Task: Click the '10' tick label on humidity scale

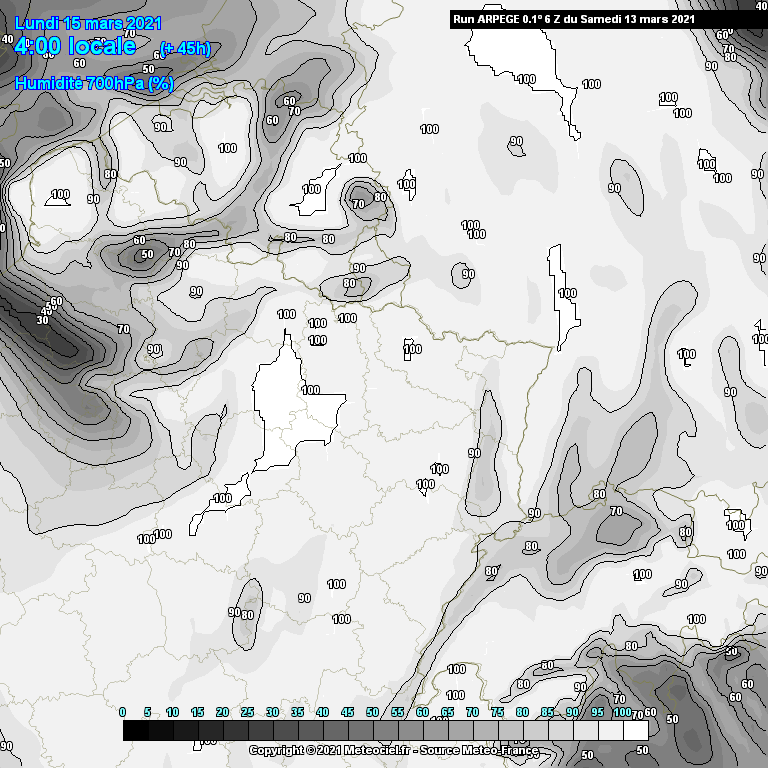Action: [172, 712]
